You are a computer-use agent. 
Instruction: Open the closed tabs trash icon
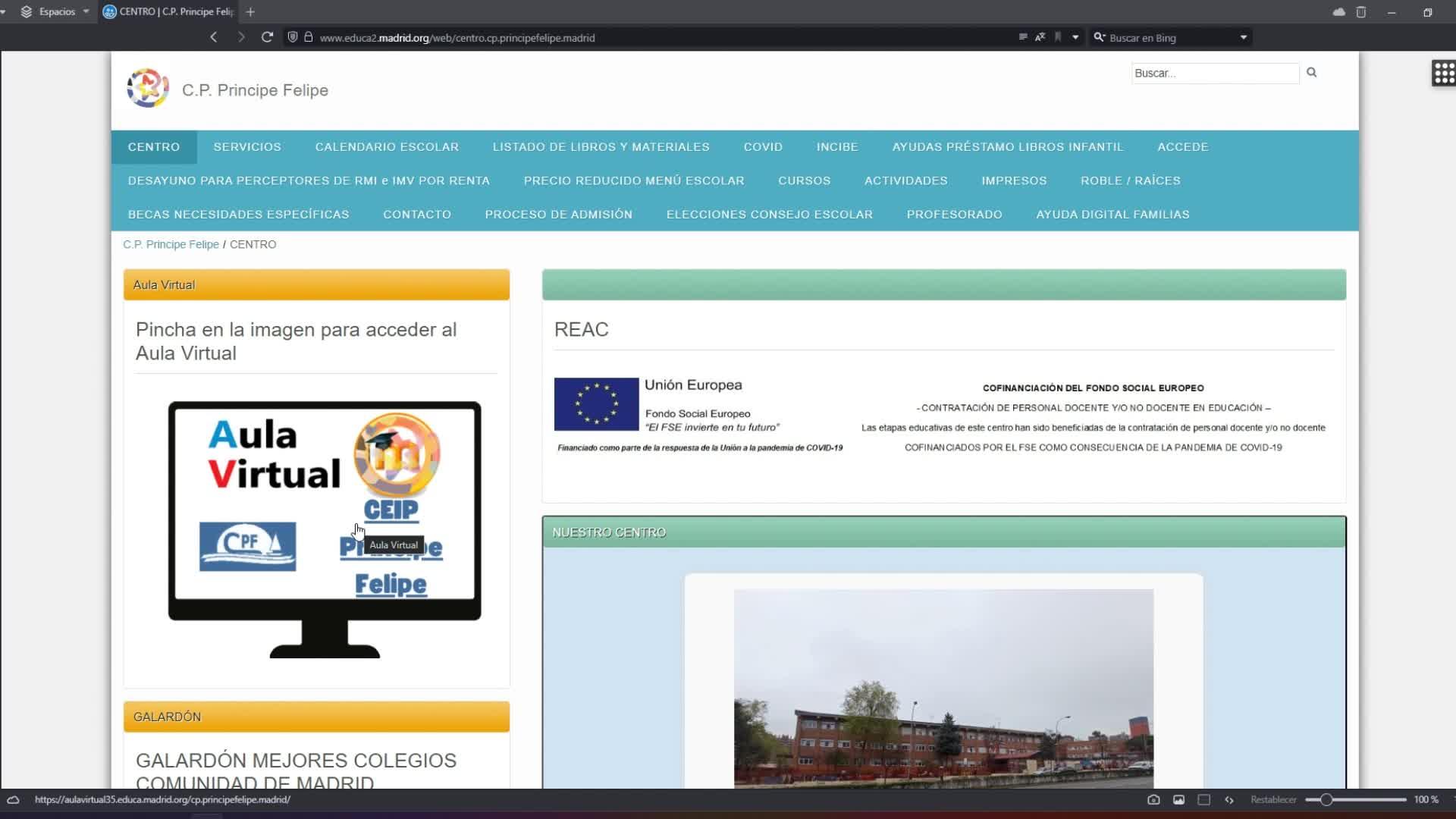click(x=1361, y=12)
